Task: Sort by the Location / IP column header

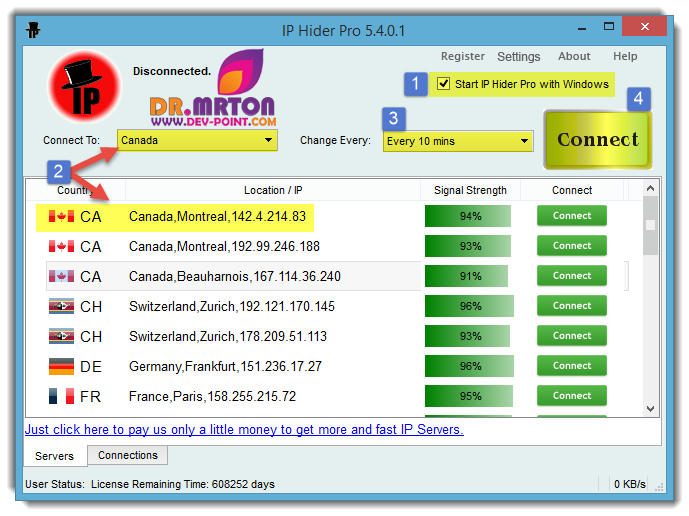Action: [x=273, y=190]
